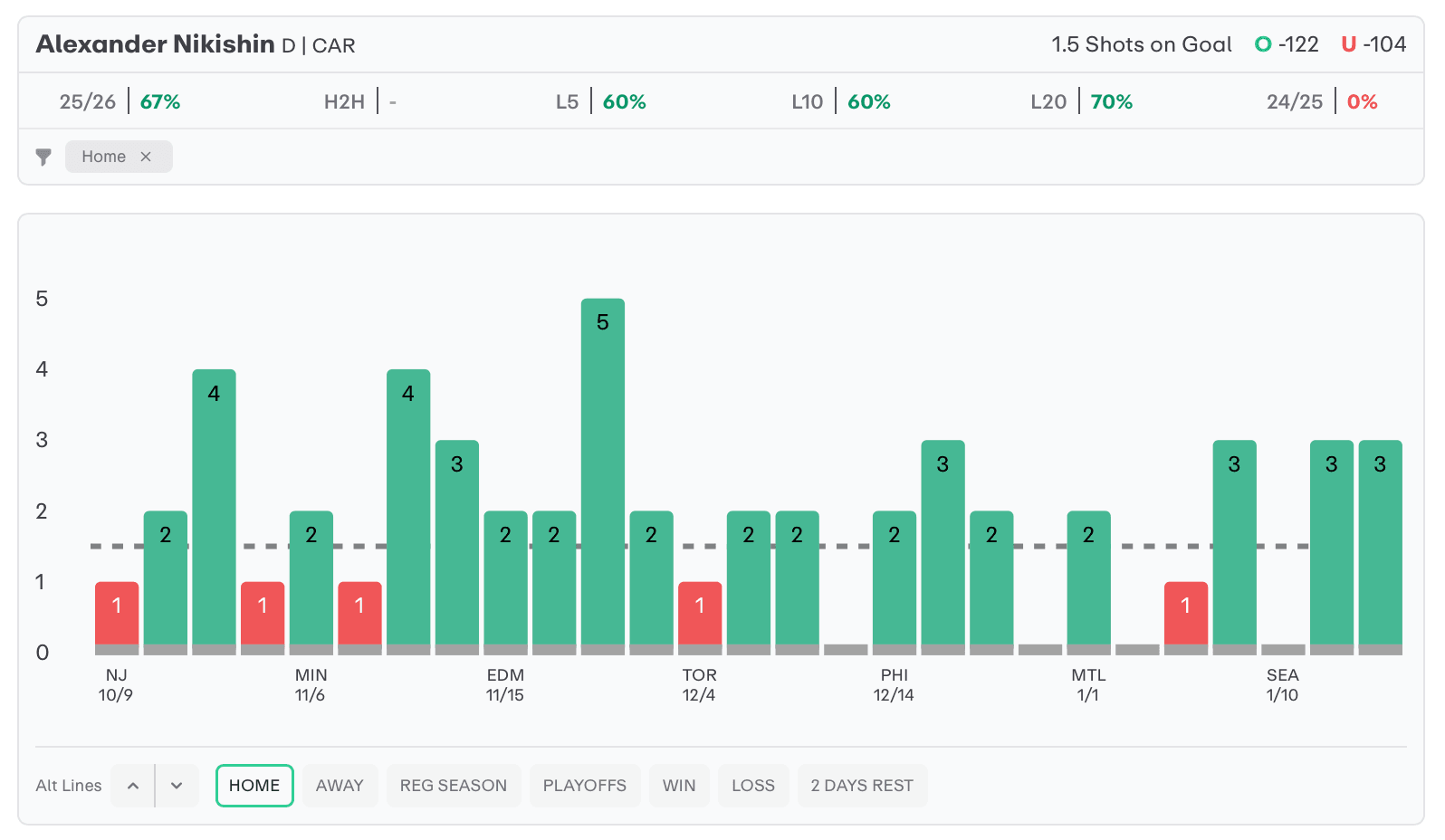Select the PLAYOFFS filter

pyautogui.click(x=584, y=786)
